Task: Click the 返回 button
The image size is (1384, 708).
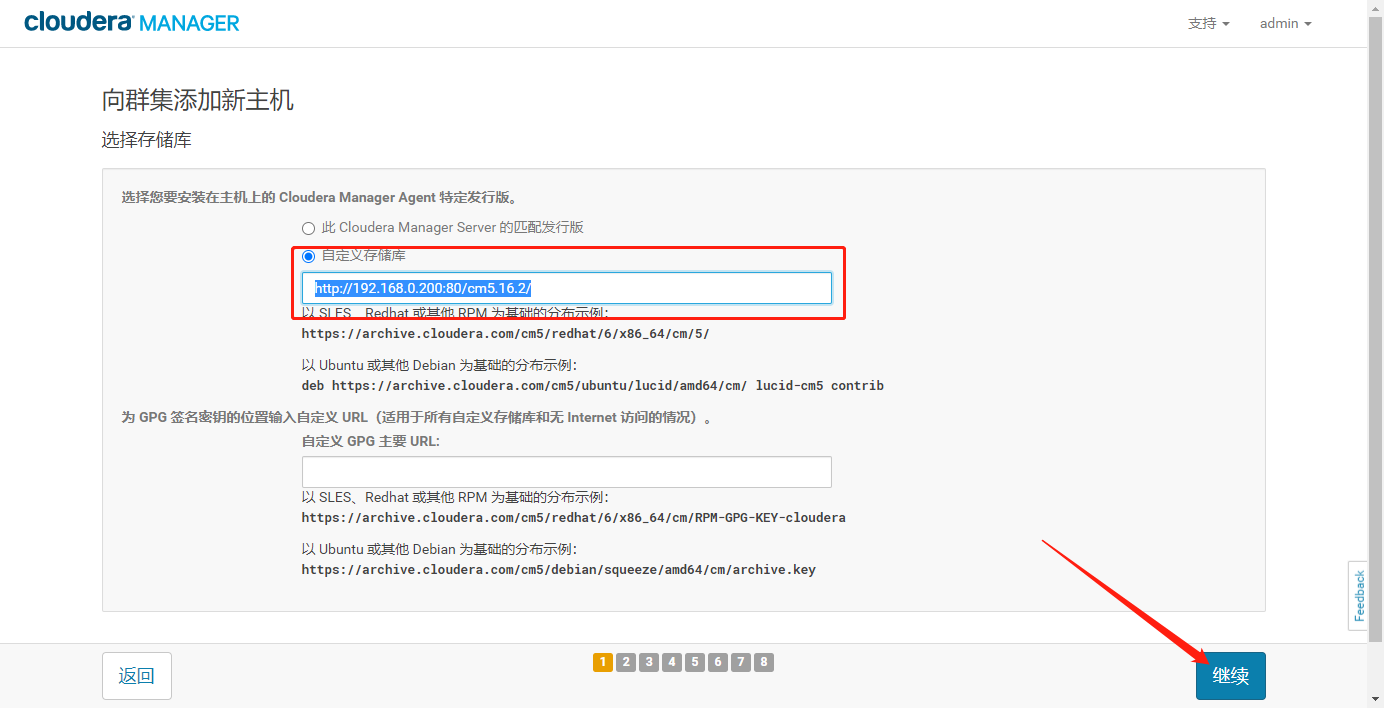Action: pos(136,676)
